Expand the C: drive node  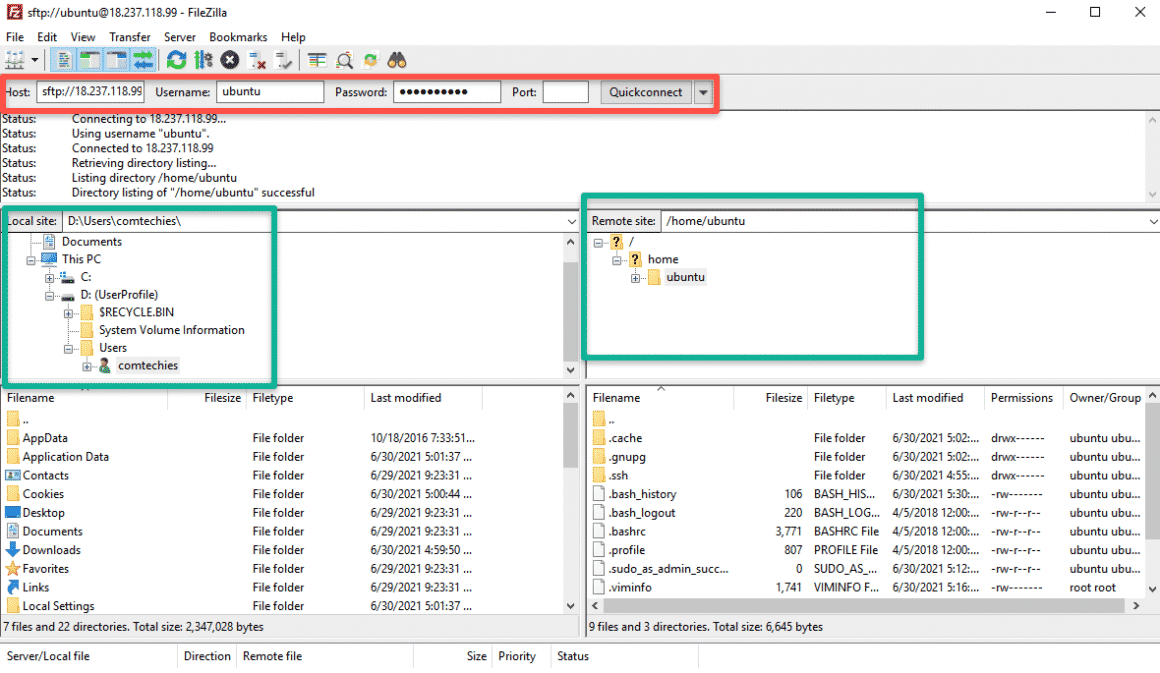pyautogui.click(x=50, y=278)
